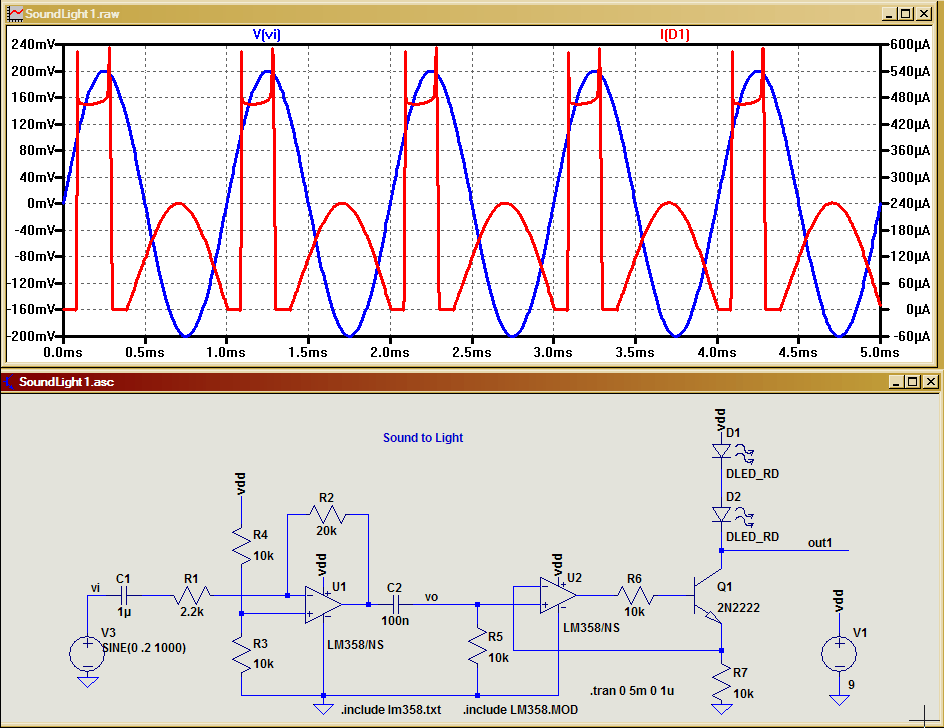This screenshot has height=728, width=944.
Task: Click the out1 net label
Action: (x=820, y=543)
